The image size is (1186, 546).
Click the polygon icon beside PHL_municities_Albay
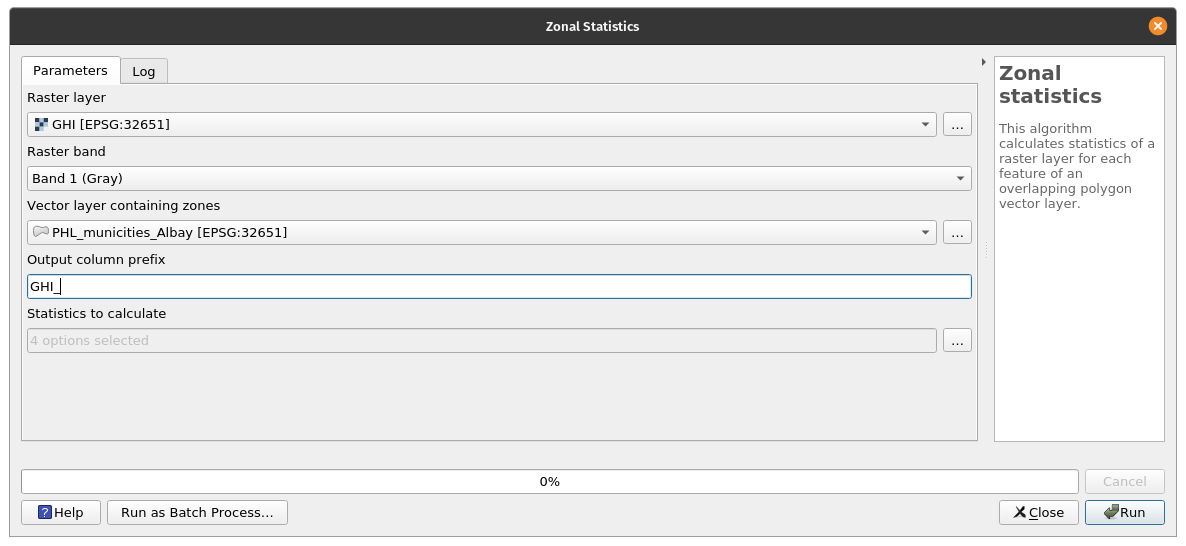click(41, 232)
